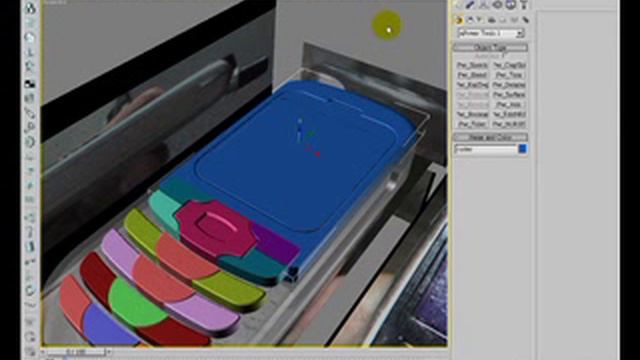Select the Lights category icon
The width and height of the screenshot is (640, 360).
[481, 20]
